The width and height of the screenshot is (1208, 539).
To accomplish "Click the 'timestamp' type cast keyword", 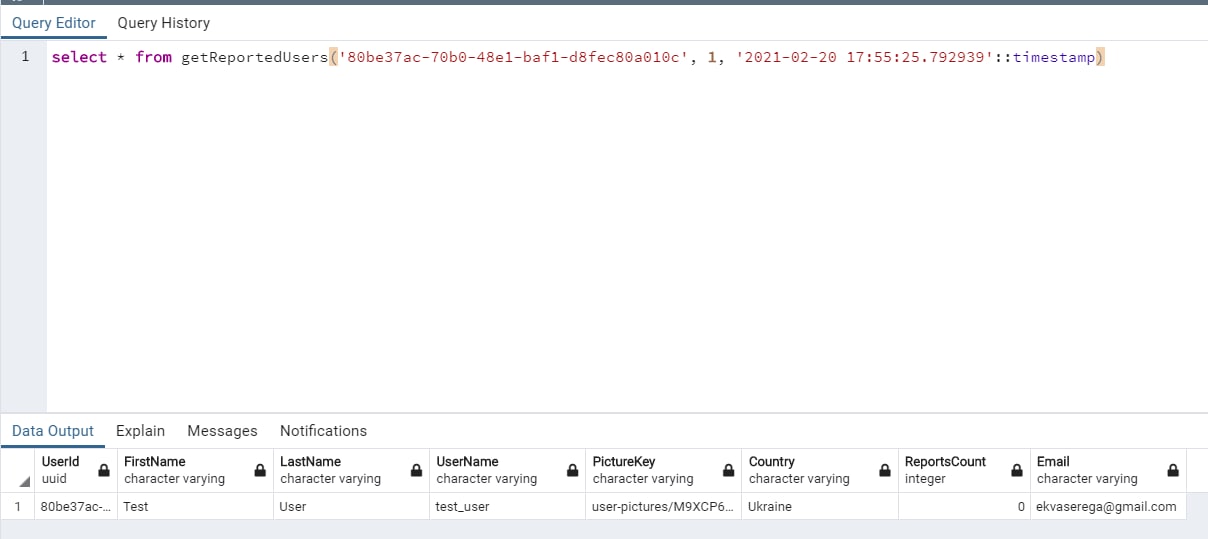I will click(x=1054, y=57).
